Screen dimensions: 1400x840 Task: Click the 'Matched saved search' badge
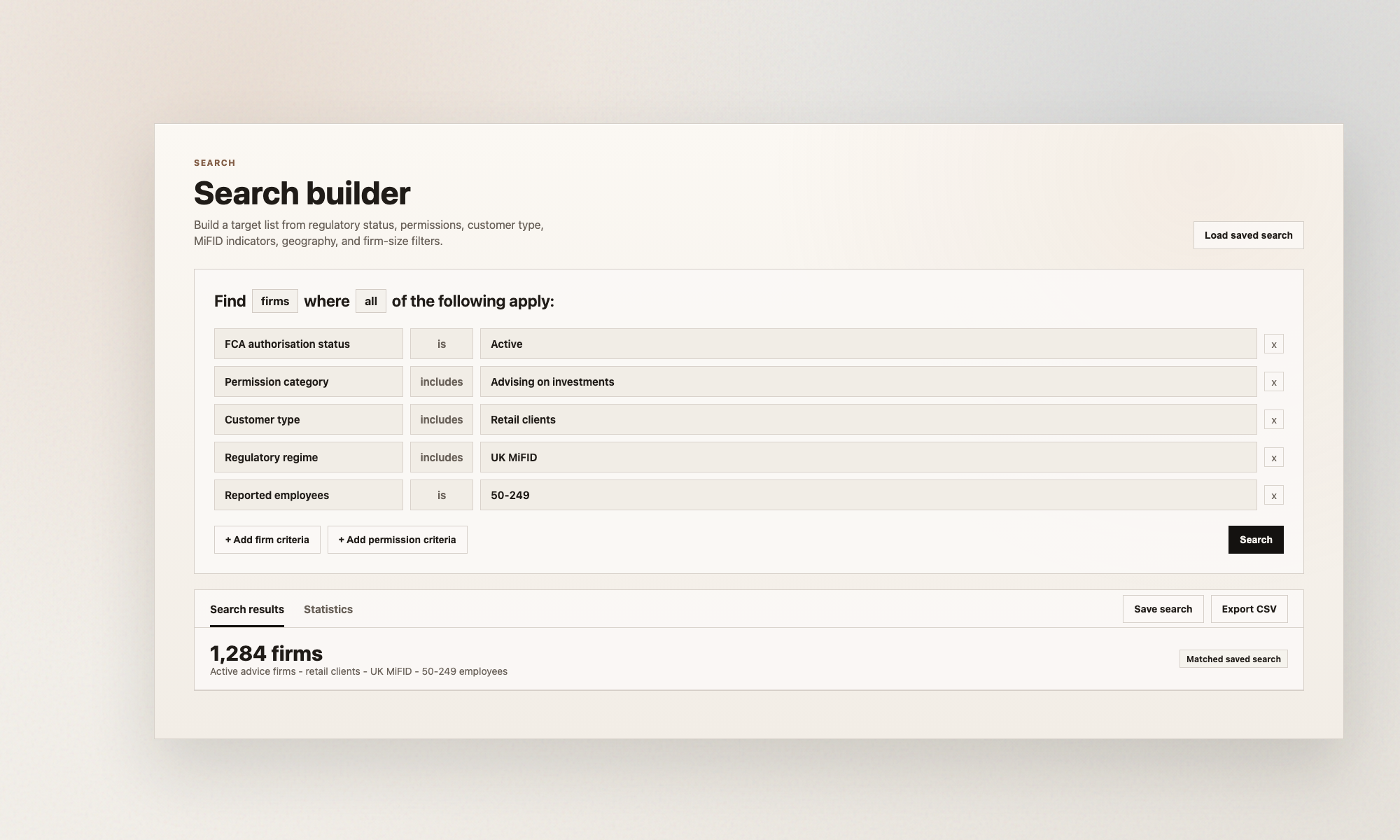point(1233,659)
